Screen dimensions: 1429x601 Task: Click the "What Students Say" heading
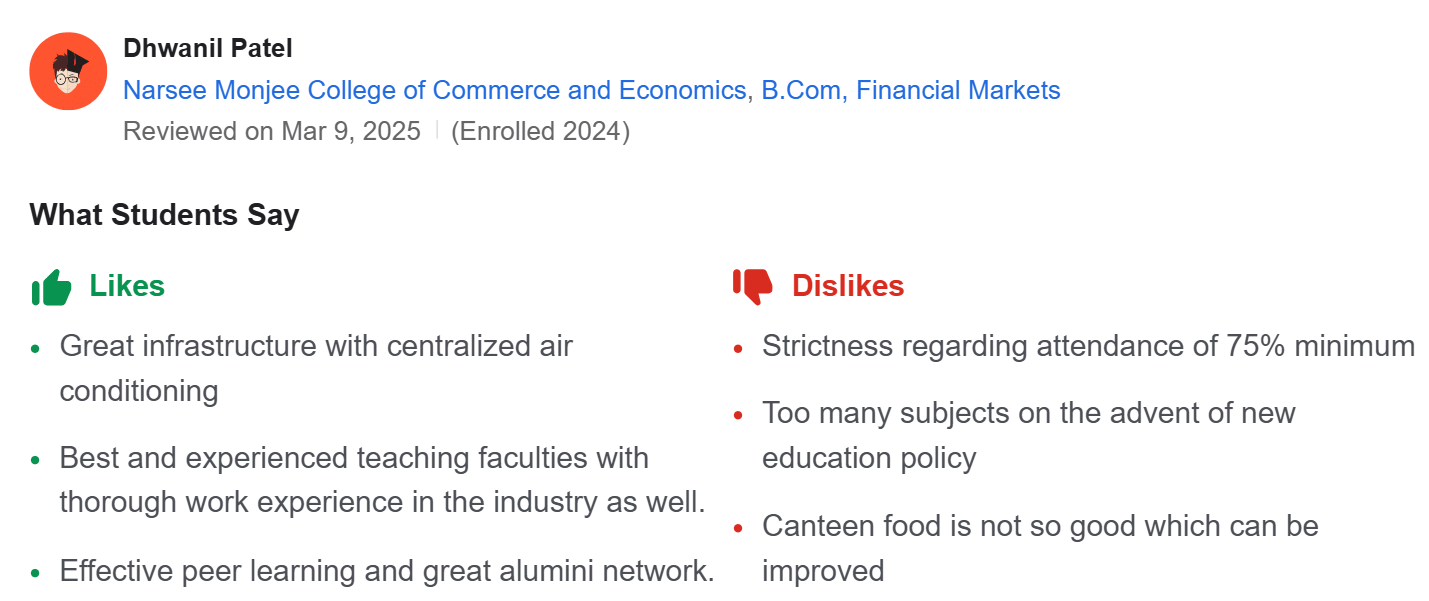coord(165,215)
